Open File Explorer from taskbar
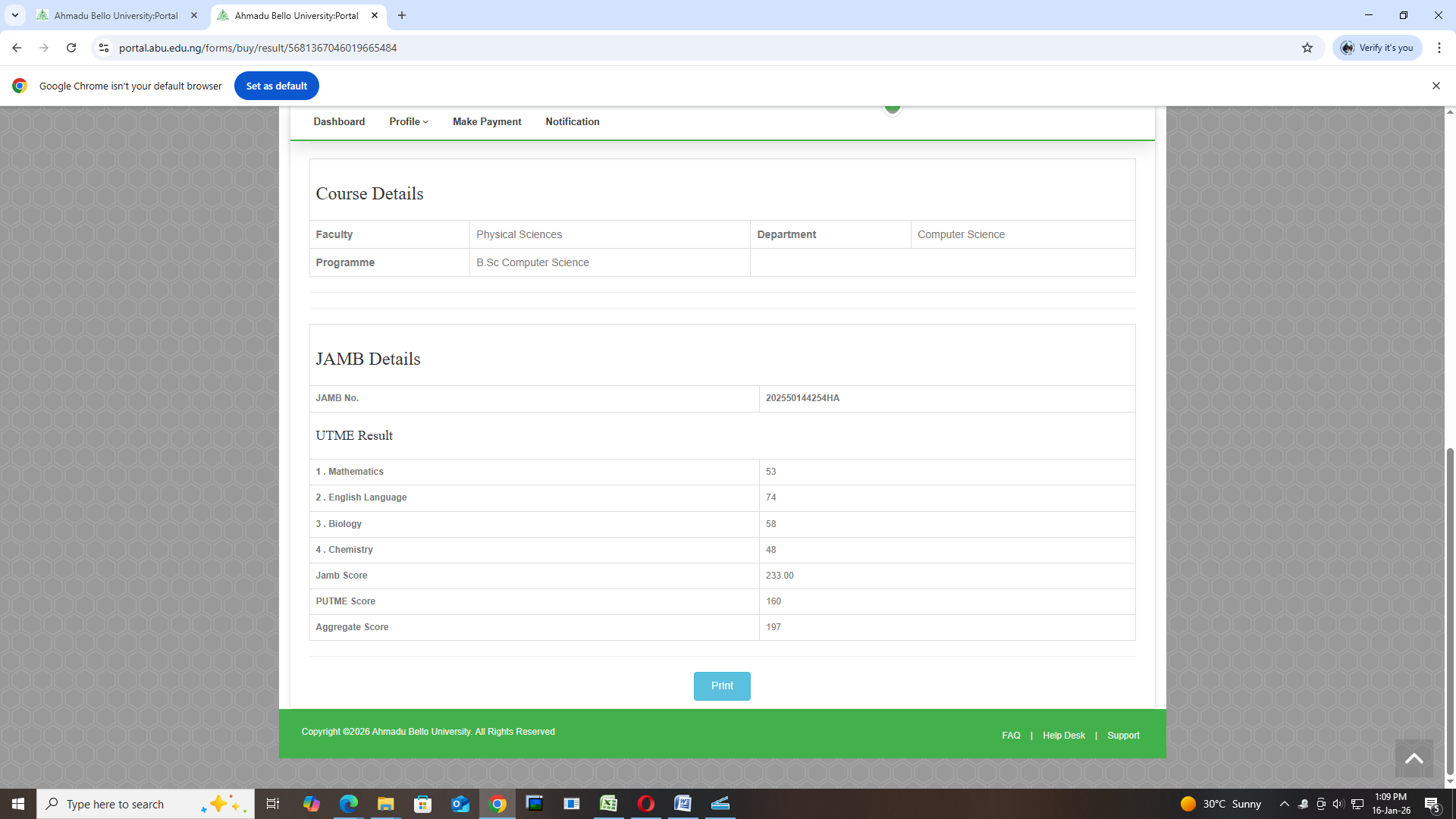 385,804
